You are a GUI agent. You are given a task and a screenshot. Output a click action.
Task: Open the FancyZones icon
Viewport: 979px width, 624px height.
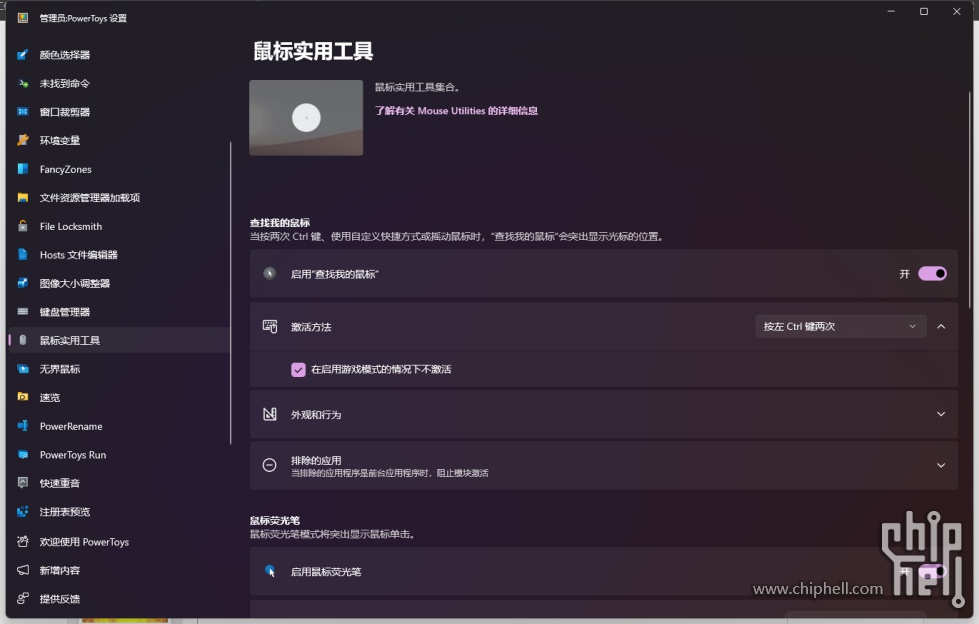point(22,169)
